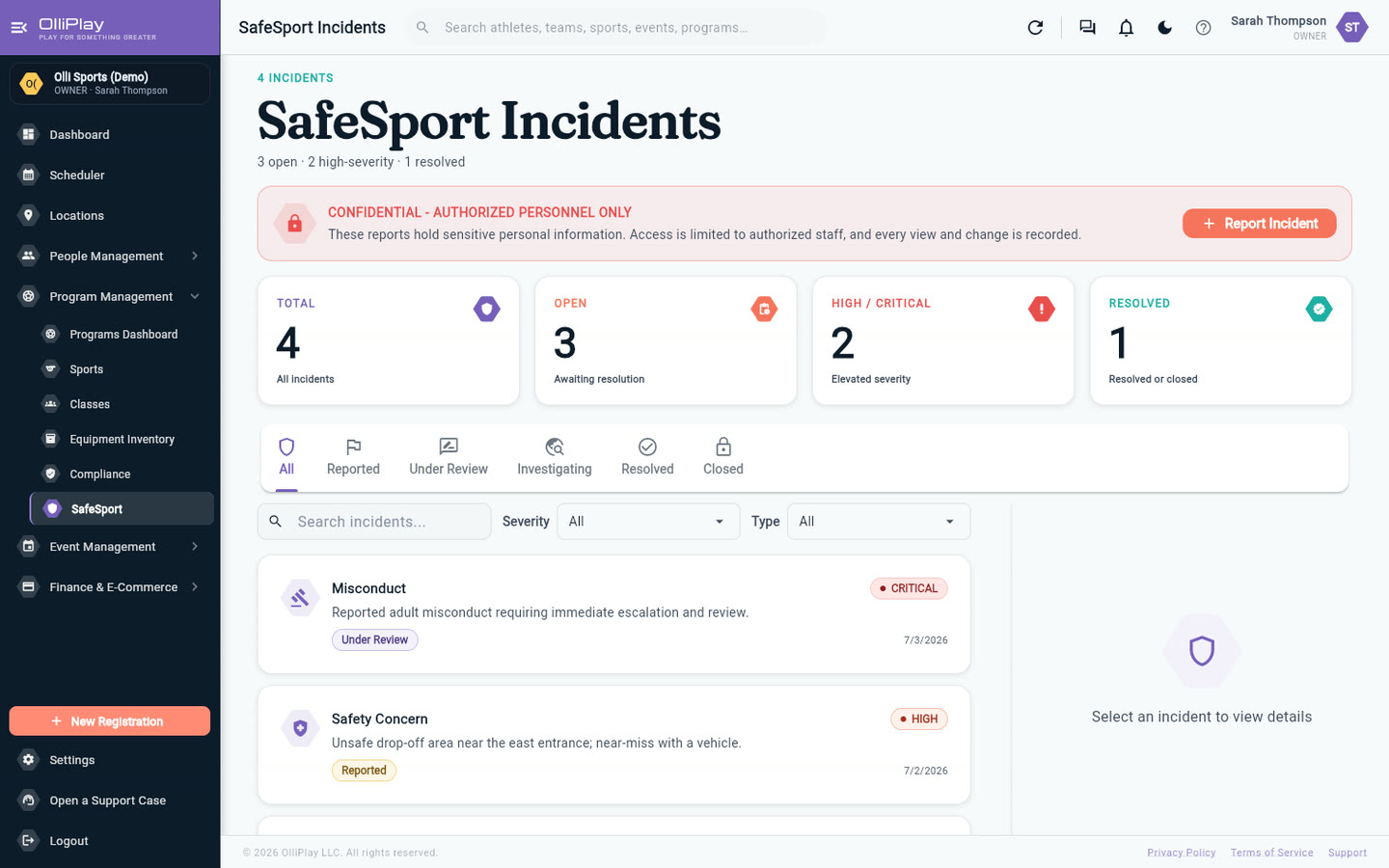Select the Resolved tab
Image resolution: width=1389 pixels, height=868 pixels.
coord(647,457)
